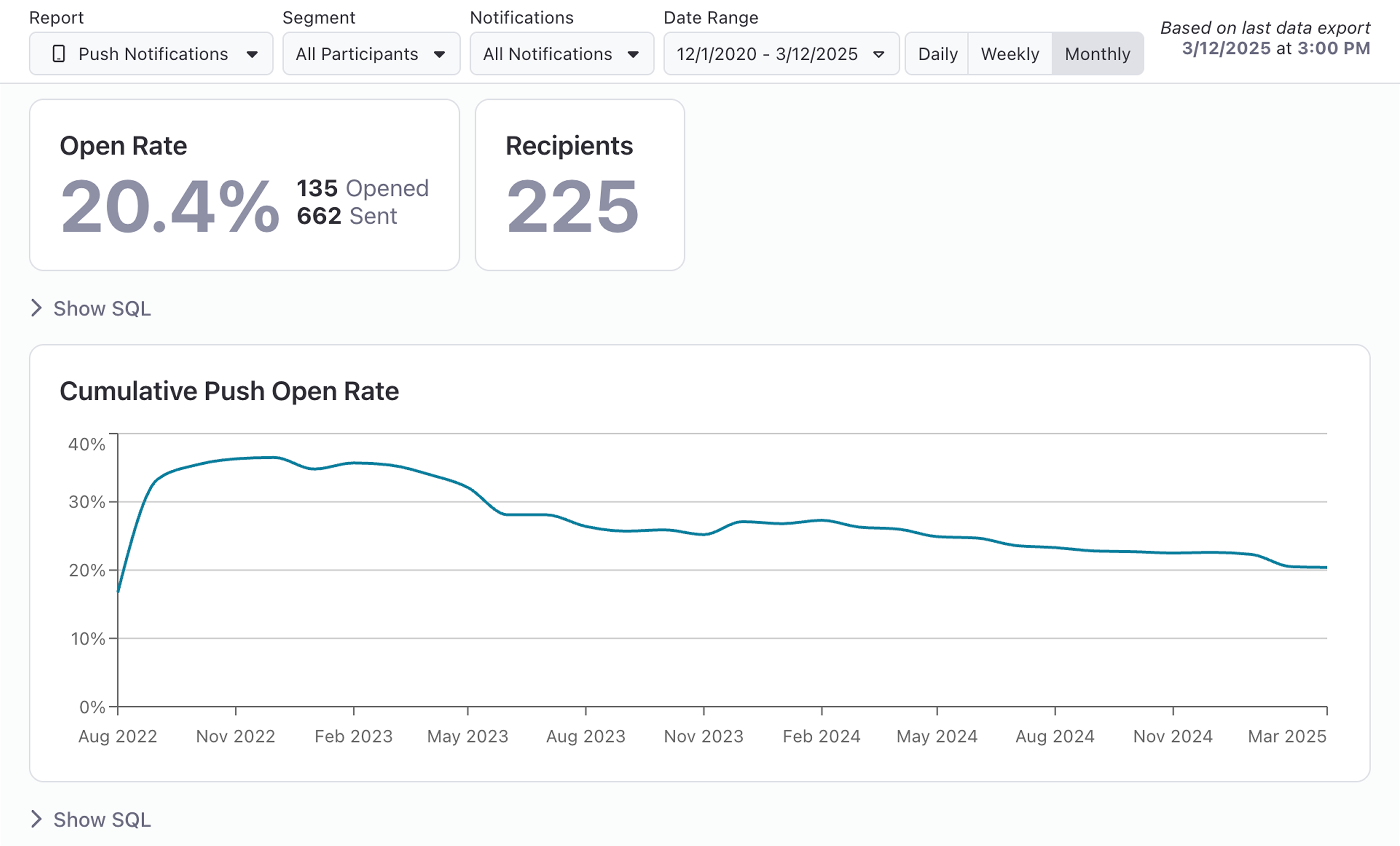Expand Show SQL under Open Rate cards

pos(102,308)
